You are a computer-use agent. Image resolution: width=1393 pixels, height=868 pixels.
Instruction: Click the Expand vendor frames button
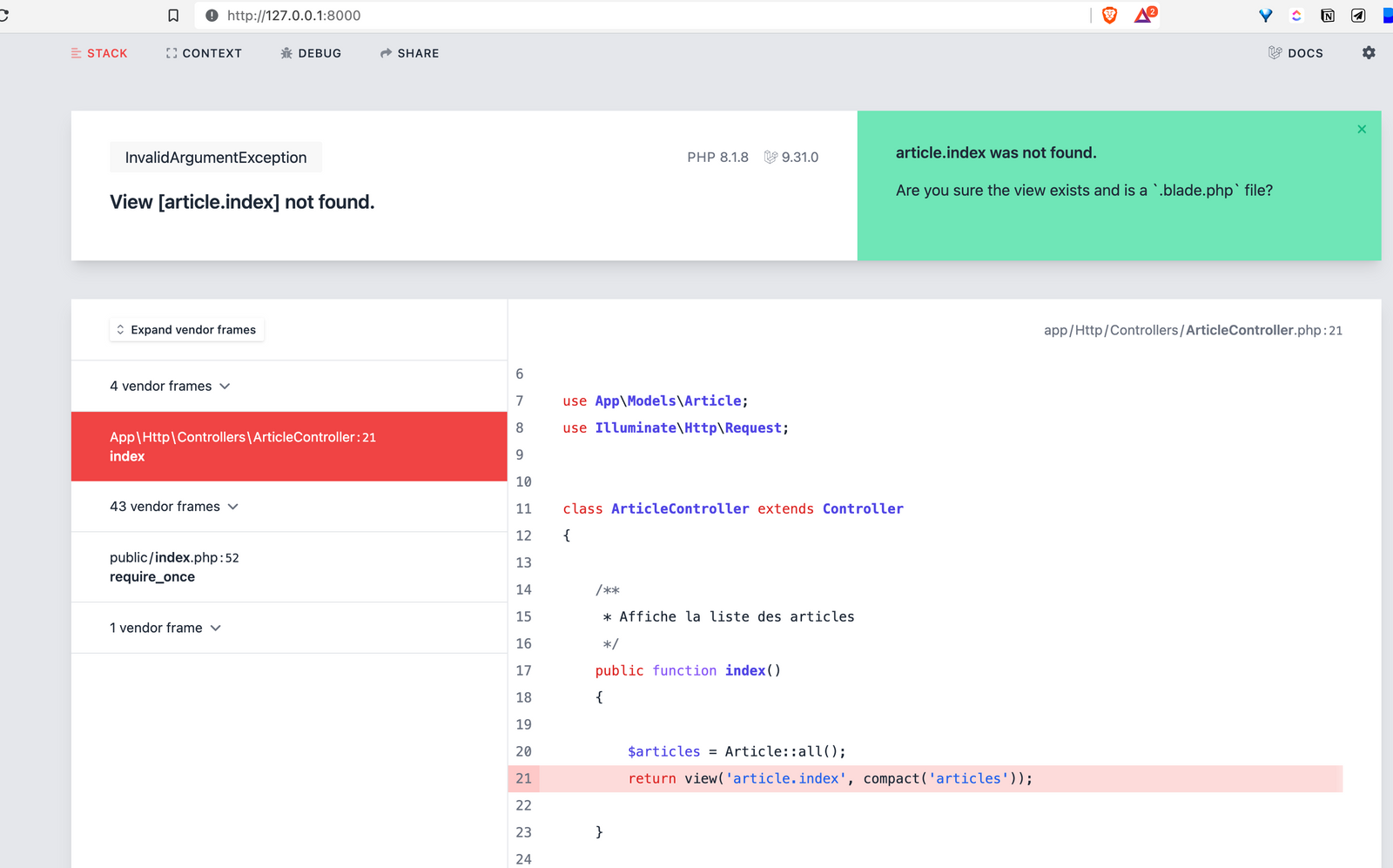tap(186, 329)
